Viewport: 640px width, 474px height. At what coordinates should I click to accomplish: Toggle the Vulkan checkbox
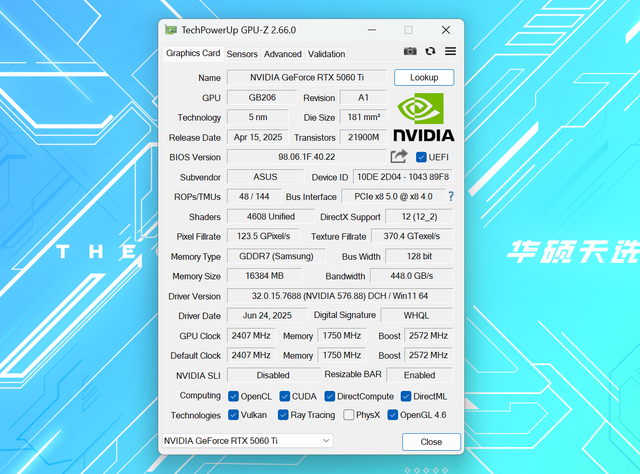(x=233, y=415)
